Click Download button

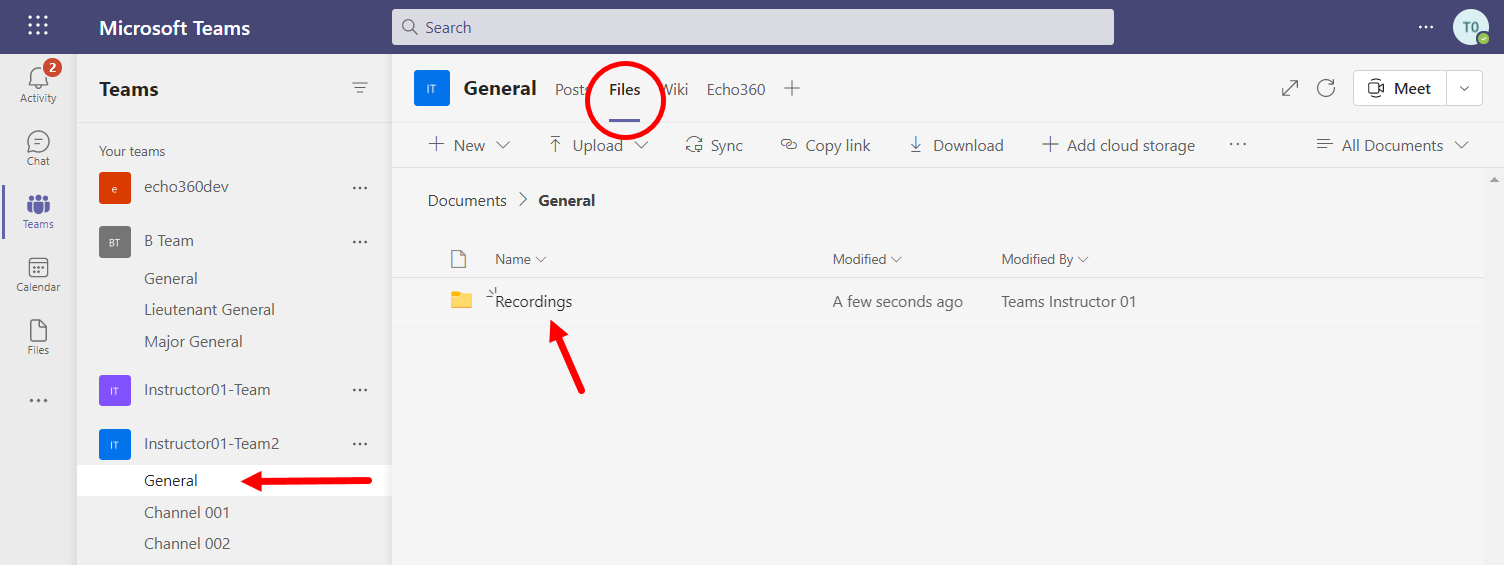pos(955,145)
